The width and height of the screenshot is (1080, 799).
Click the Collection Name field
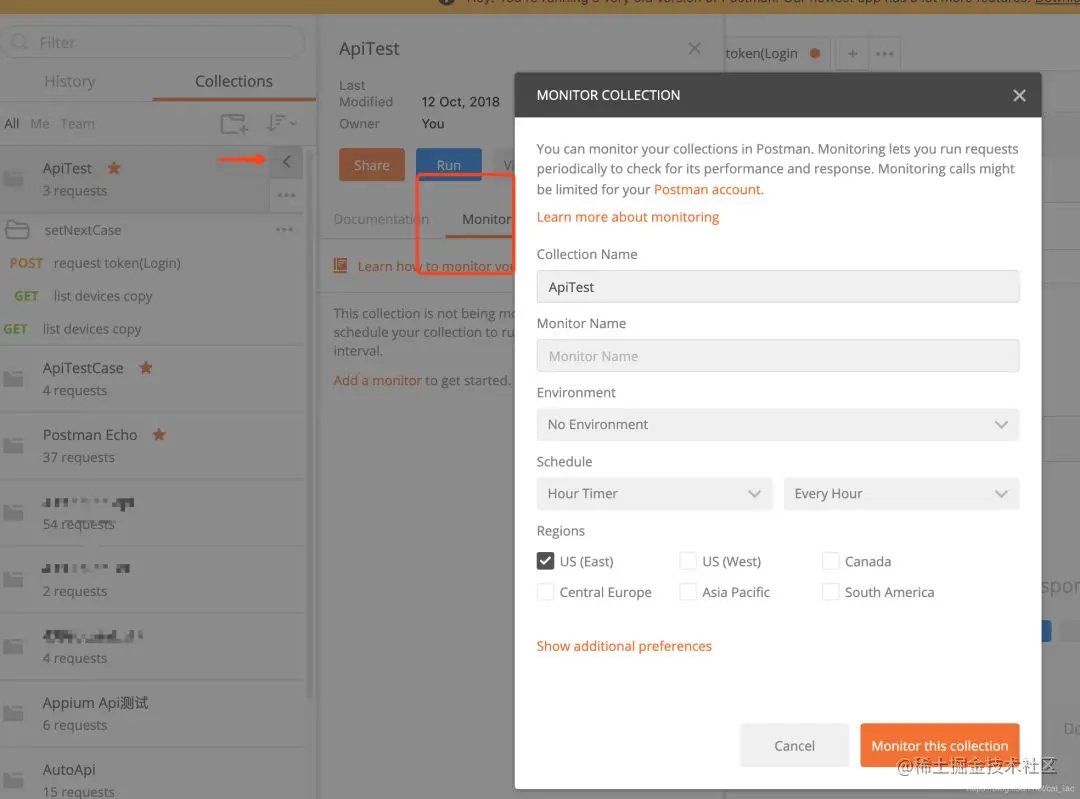point(778,287)
